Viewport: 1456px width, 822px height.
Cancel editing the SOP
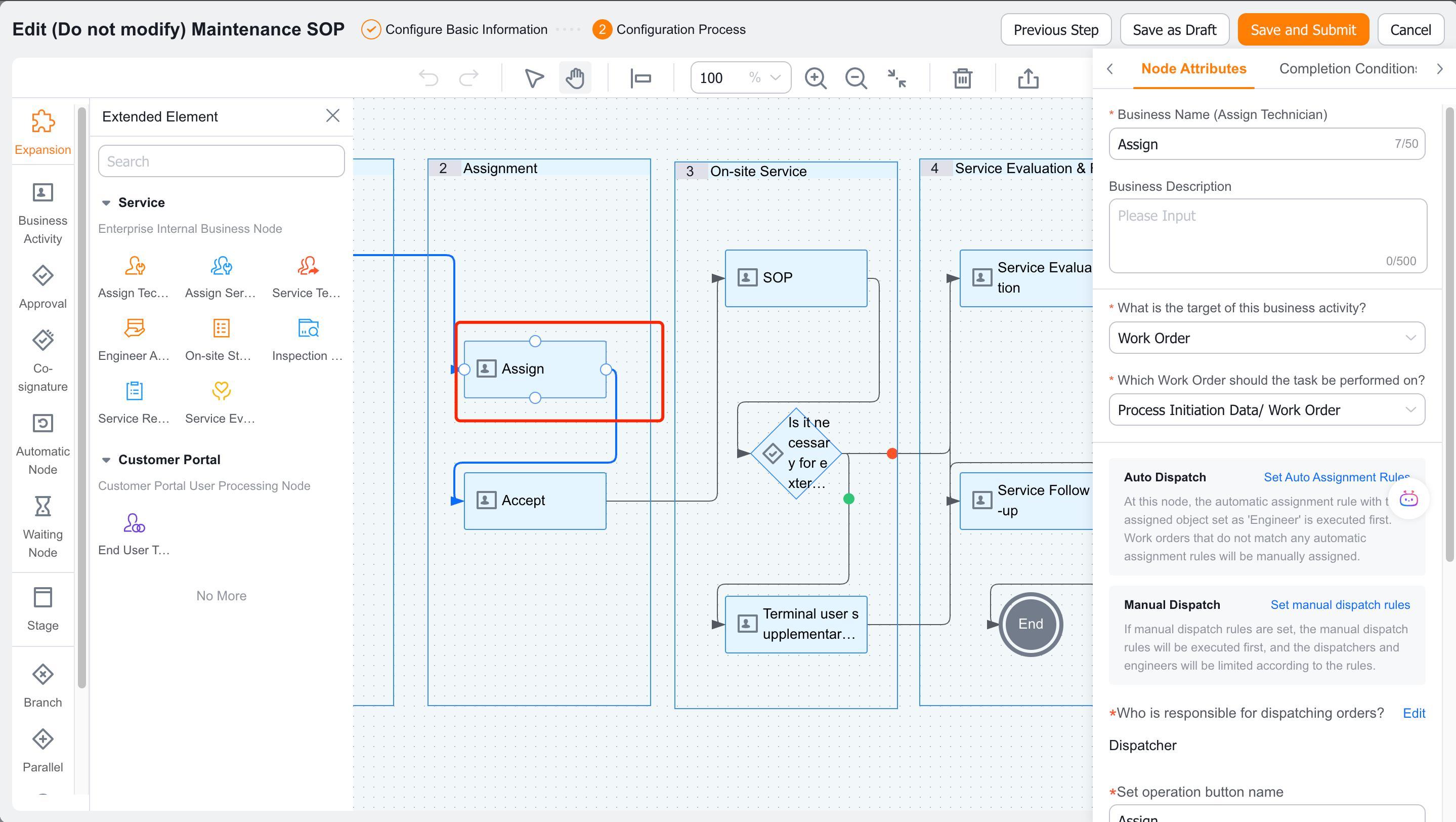1410,29
